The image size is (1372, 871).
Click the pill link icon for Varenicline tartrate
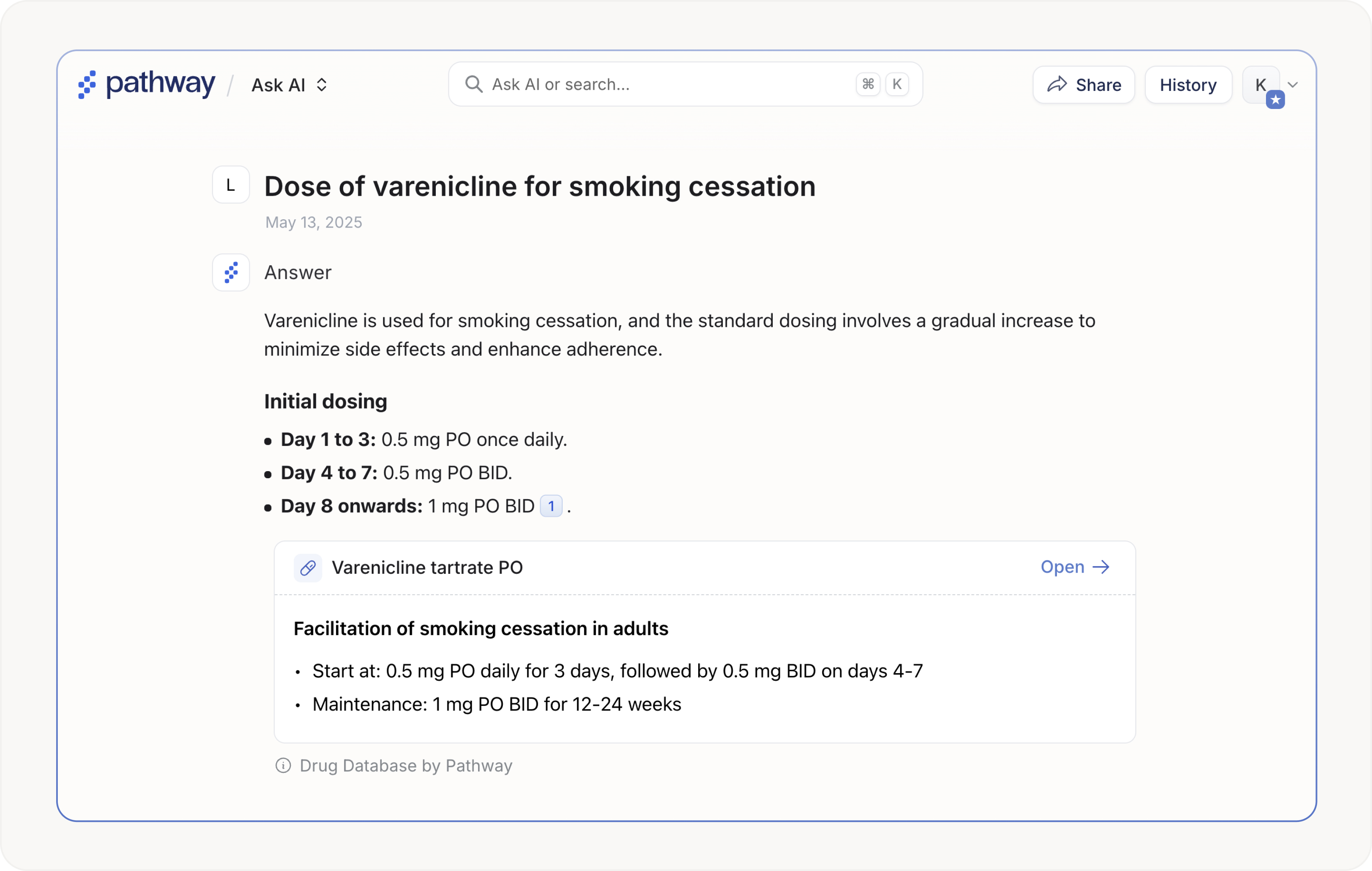(x=308, y=568)
